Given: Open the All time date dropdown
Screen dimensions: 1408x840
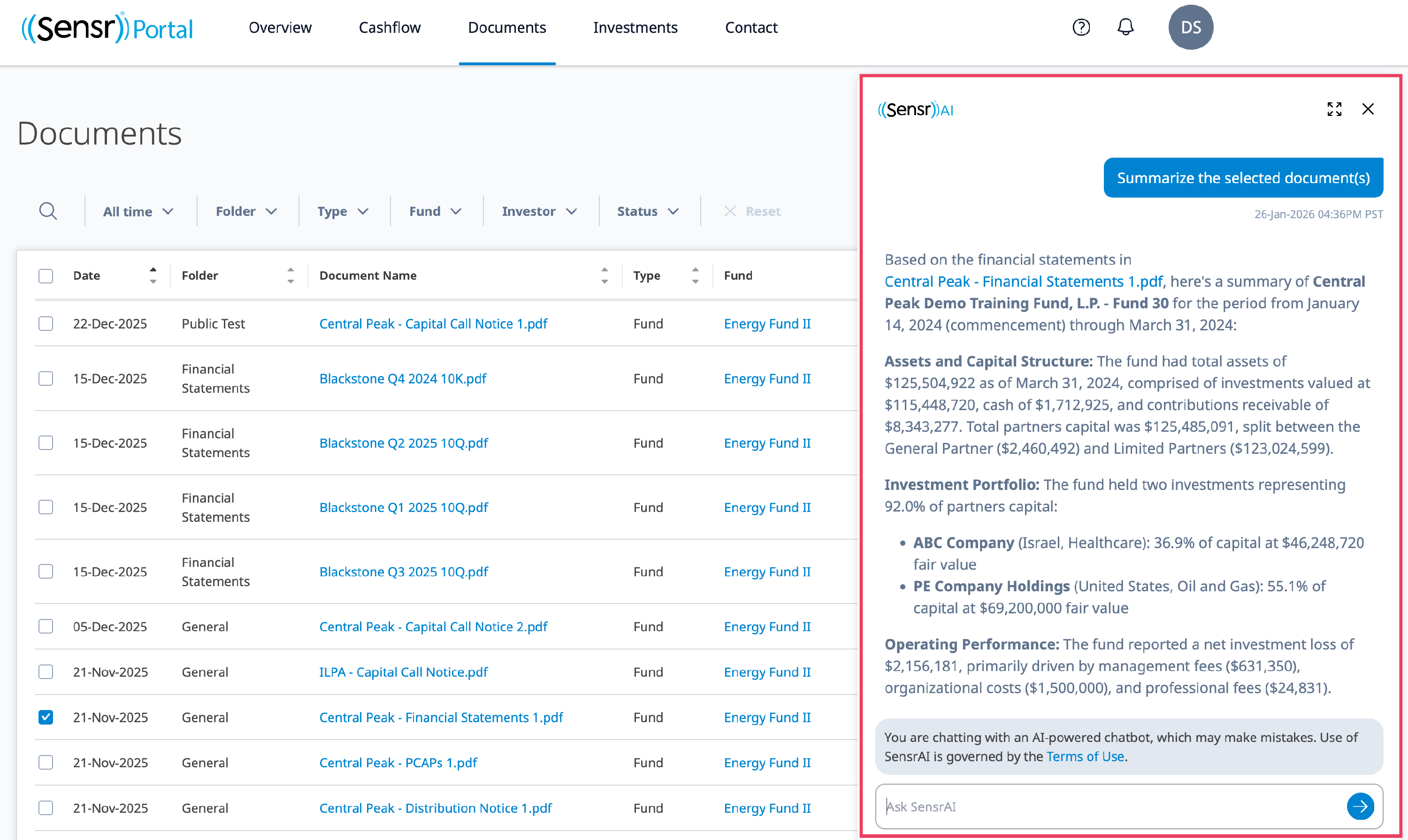Looking at the screenshot, I should click(x=138, y=211).
